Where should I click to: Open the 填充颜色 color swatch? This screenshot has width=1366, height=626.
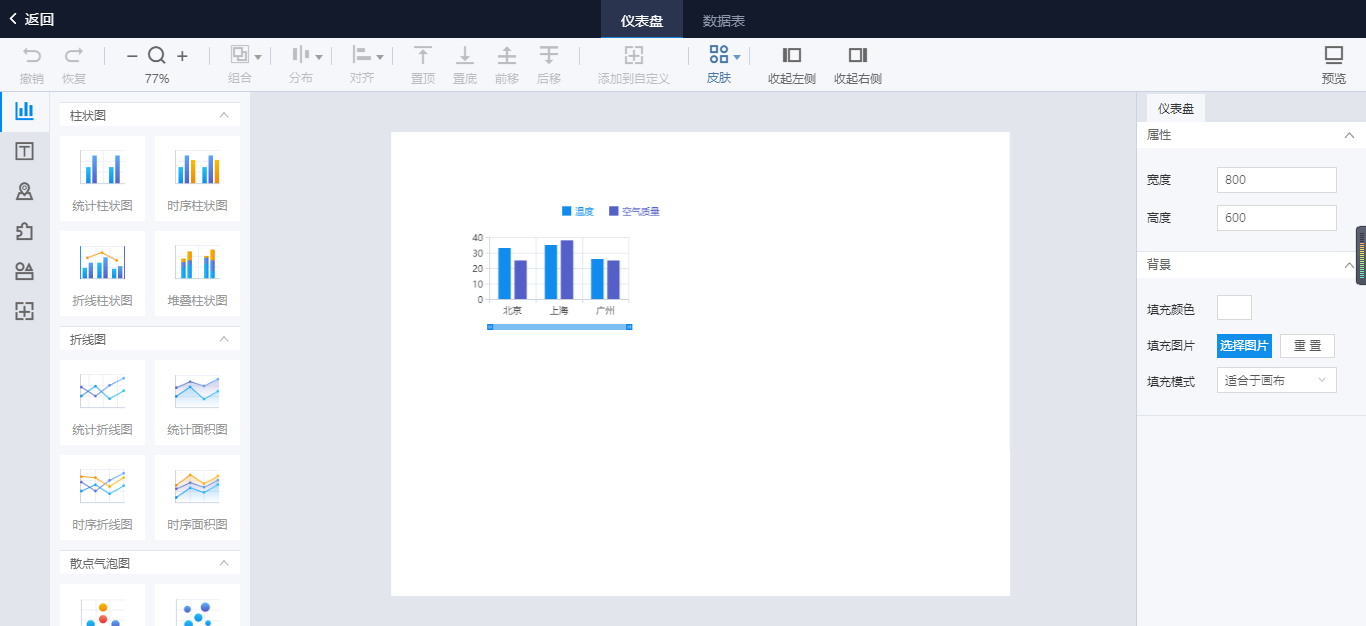[1234, 308]
